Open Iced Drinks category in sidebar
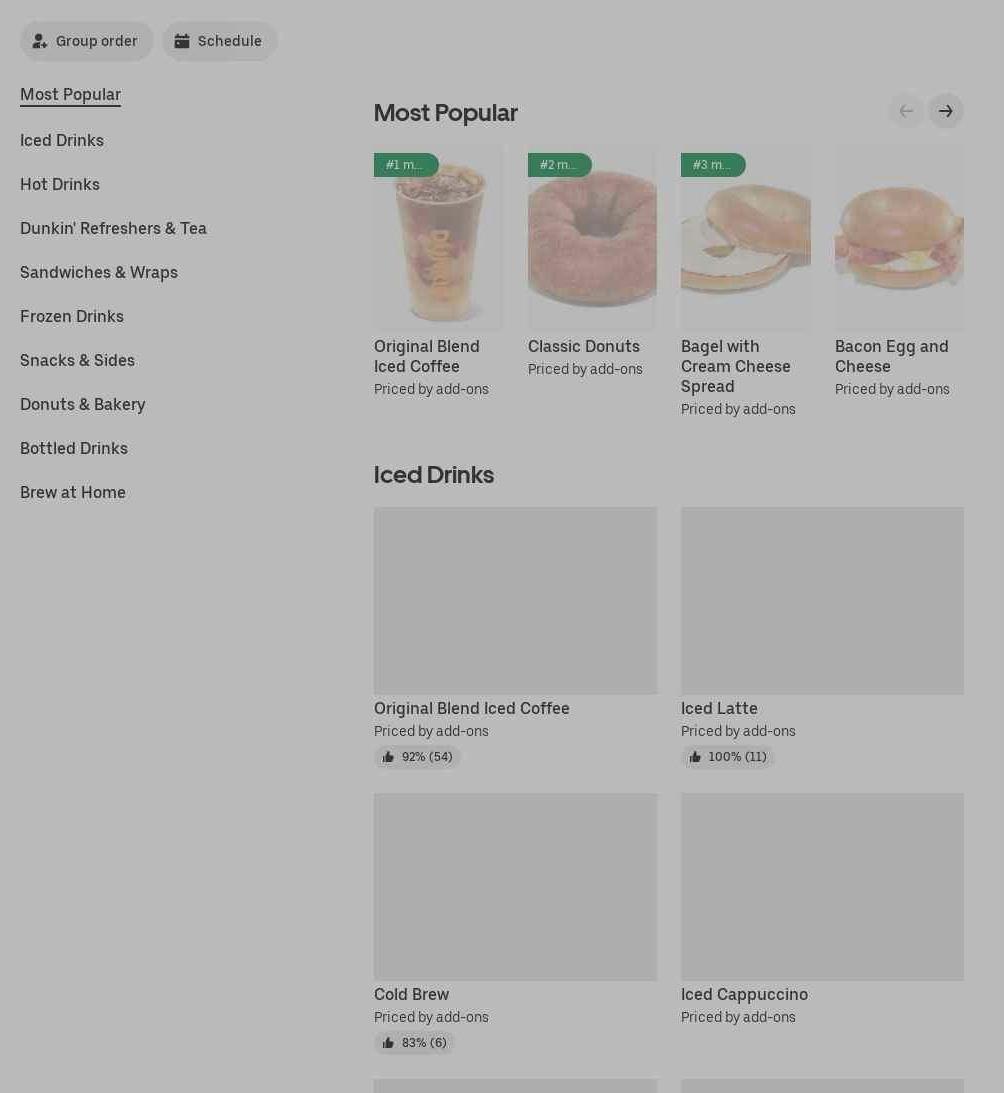This screenshot has height=1093, width=1004. click(x=62, y=140)
